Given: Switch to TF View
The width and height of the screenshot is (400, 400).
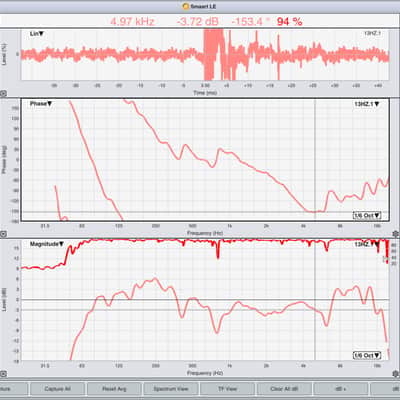Looking at the screenshot, I should pyautogui.click(x=227, y=389).
